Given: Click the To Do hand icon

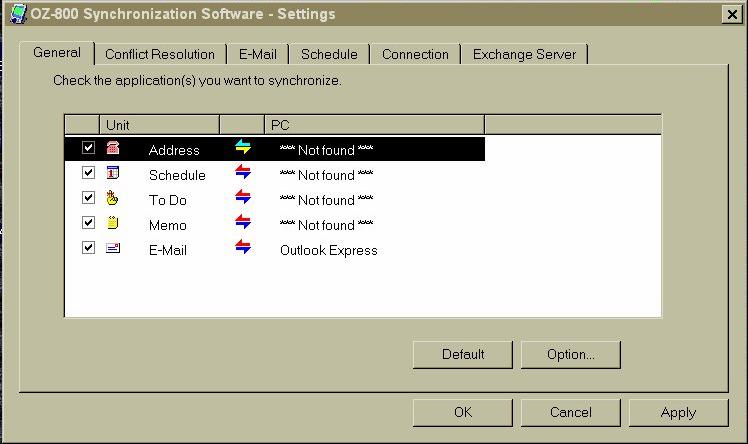Looking at the screenshot, I should click(x=113, y=198).
